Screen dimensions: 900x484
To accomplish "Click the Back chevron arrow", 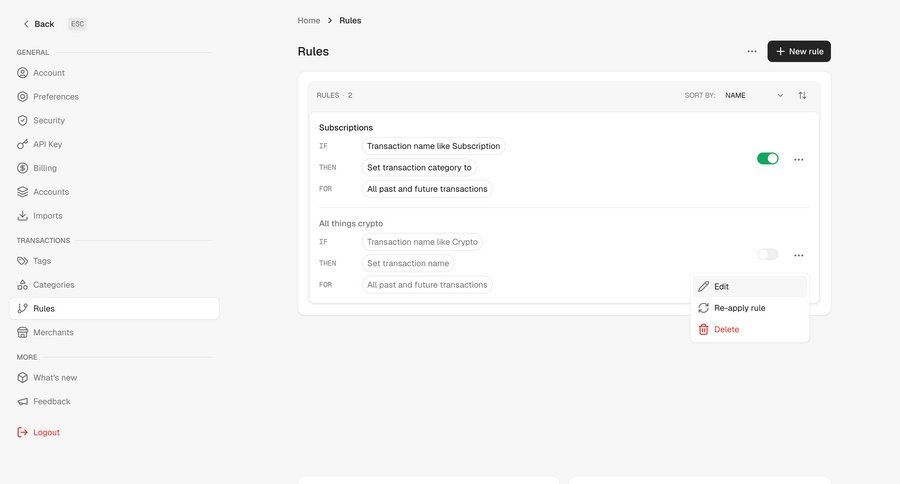I will pyautogui.click(x=26, y=24).
